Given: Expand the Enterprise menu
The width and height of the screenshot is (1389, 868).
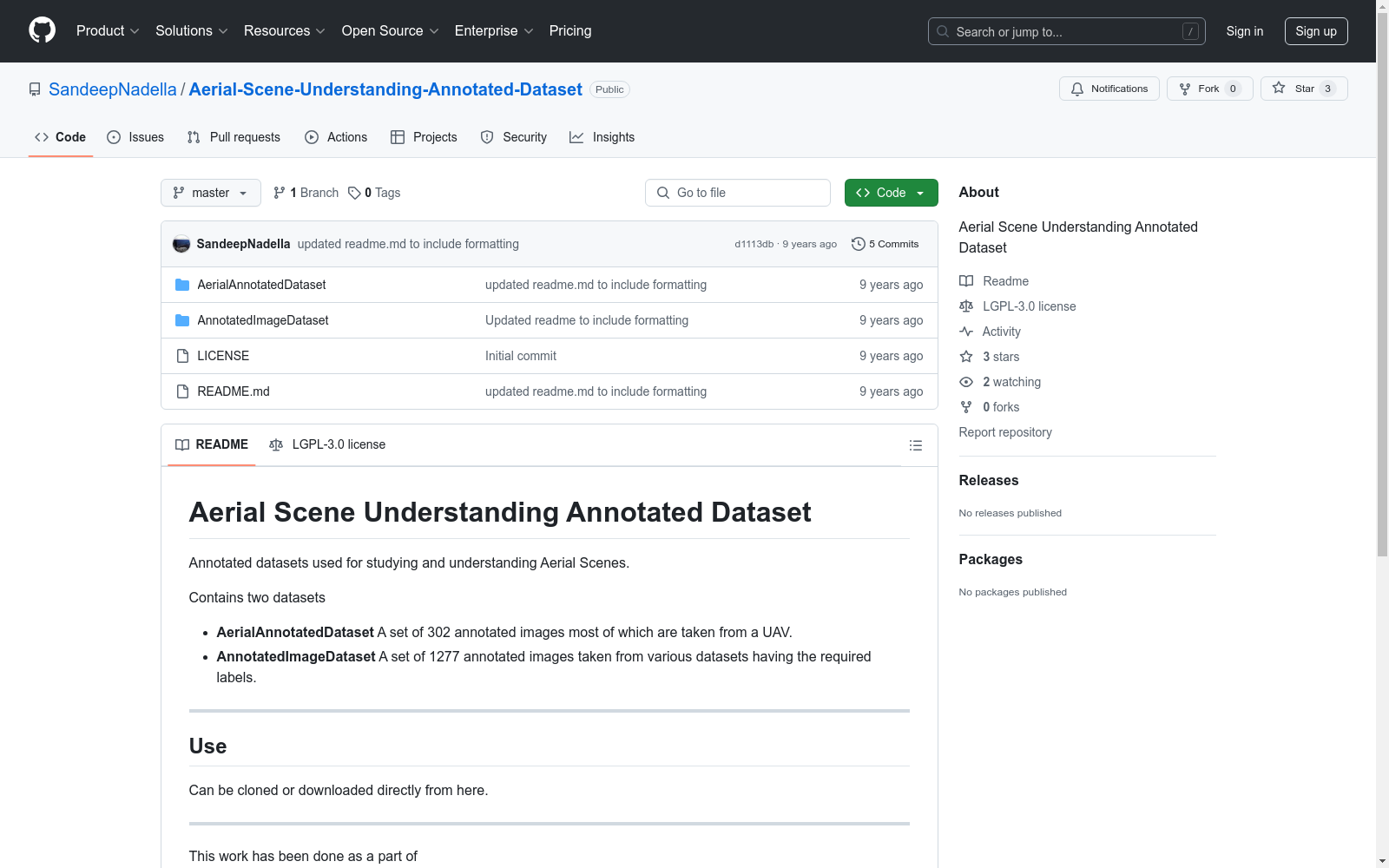Looking at the screenshot, I should pos(493,31).
